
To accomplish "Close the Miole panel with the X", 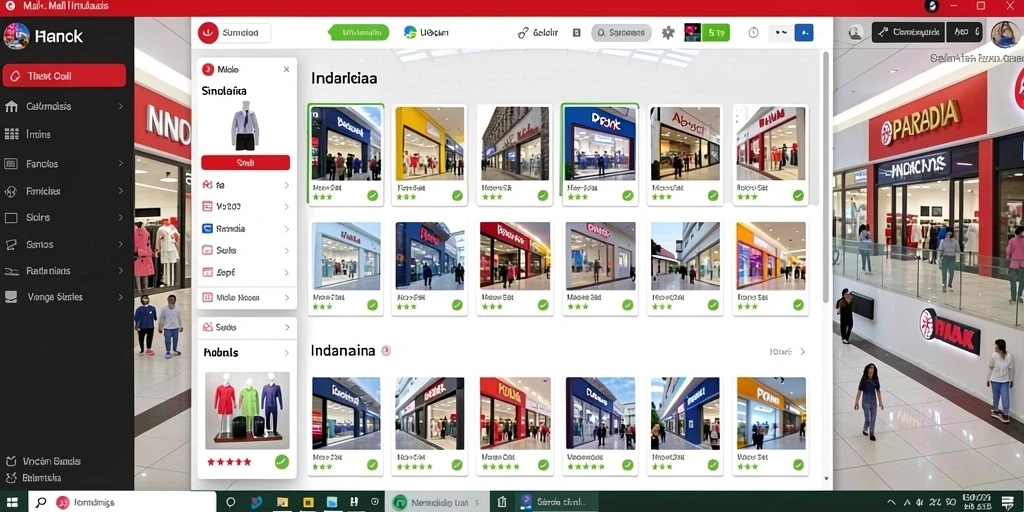I will tap(286, 69).
